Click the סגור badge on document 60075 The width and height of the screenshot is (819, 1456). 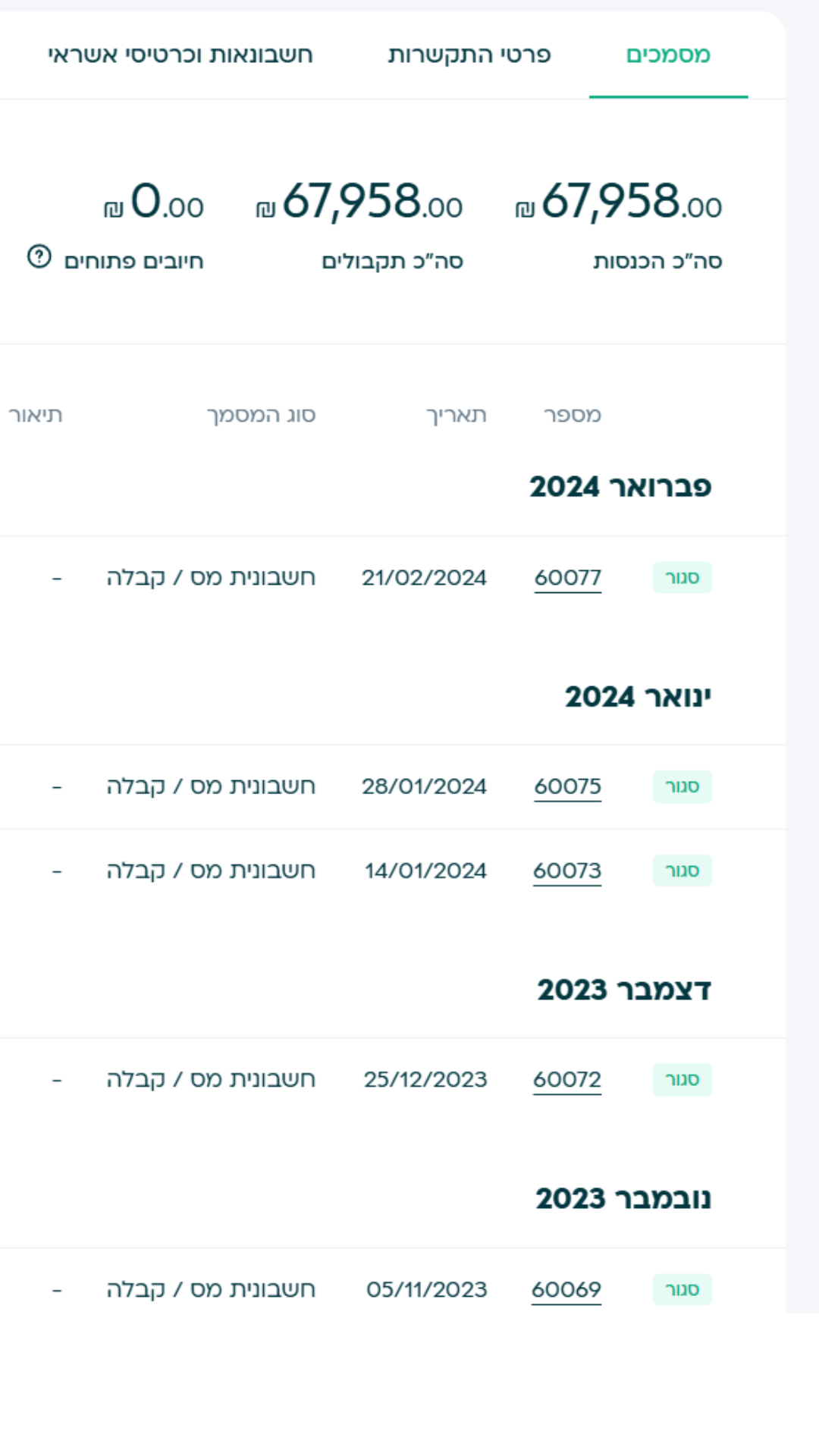pos(681,787)
